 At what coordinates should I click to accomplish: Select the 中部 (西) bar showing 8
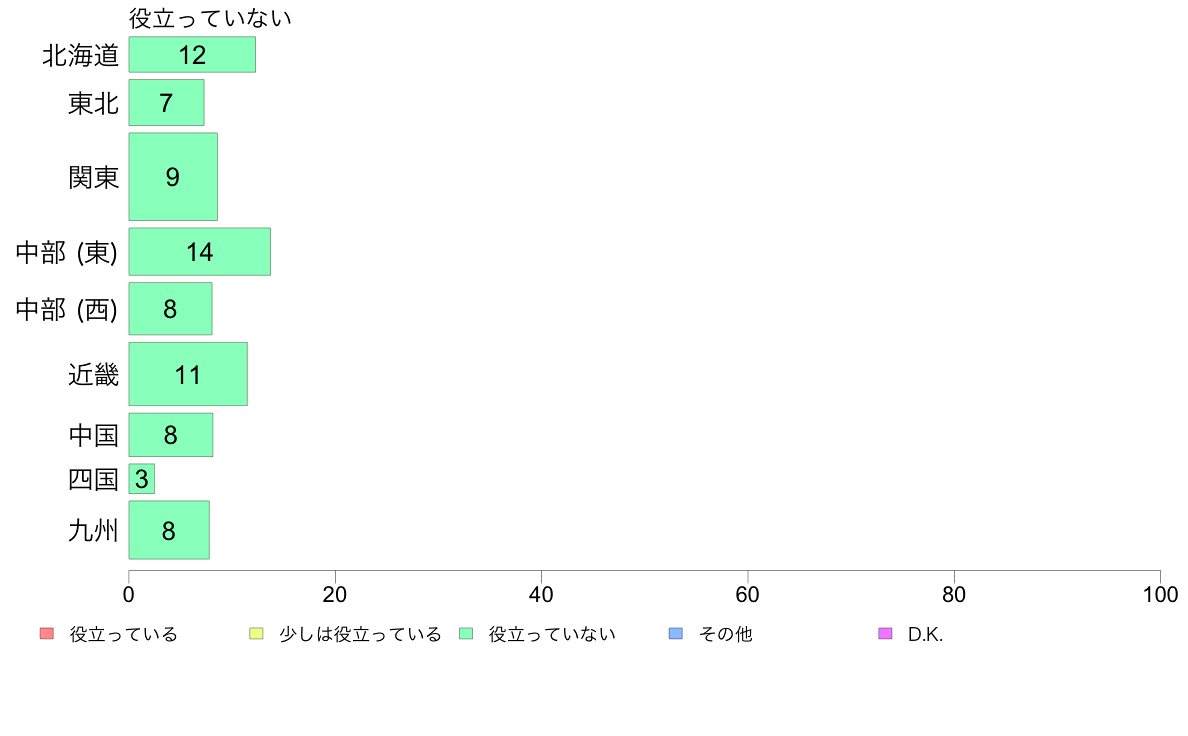point(170,308)
